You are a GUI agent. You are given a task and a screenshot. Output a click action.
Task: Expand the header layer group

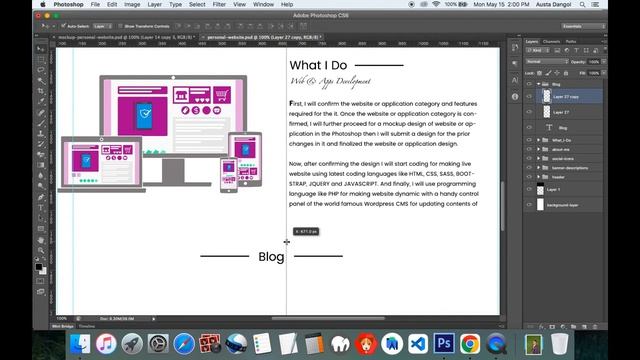click(x=538, y=177)
